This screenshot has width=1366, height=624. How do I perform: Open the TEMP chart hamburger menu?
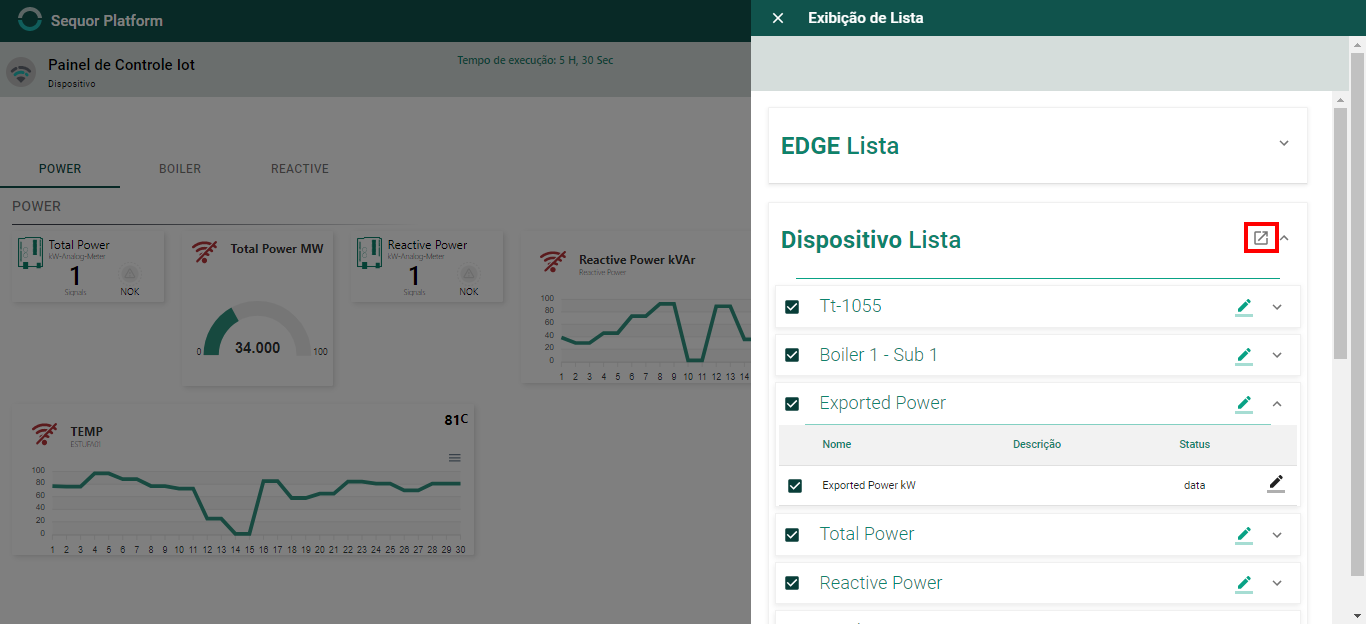click(x=455, y=458)
